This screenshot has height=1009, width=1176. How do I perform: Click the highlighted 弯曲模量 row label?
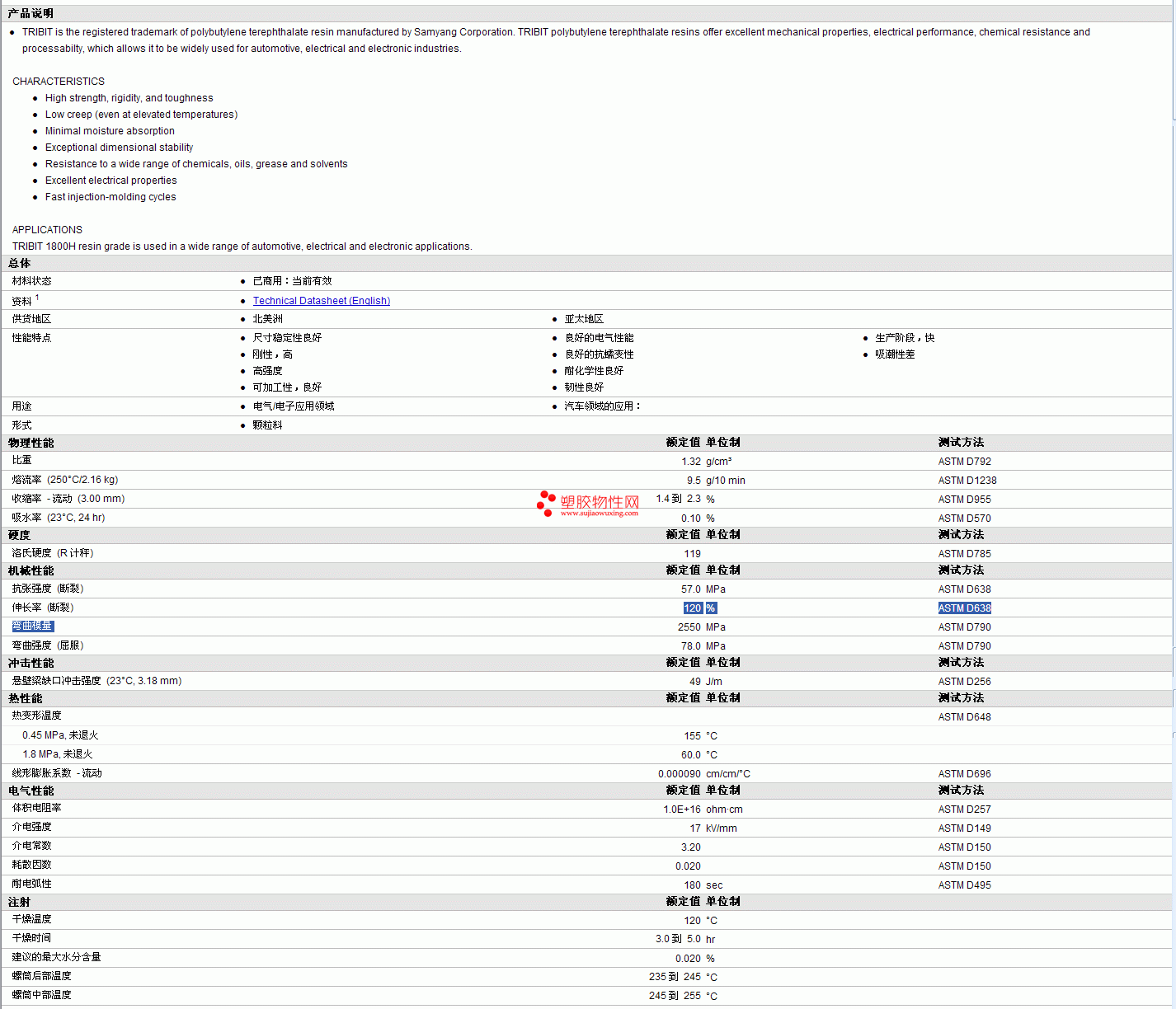tap(32, 627)
